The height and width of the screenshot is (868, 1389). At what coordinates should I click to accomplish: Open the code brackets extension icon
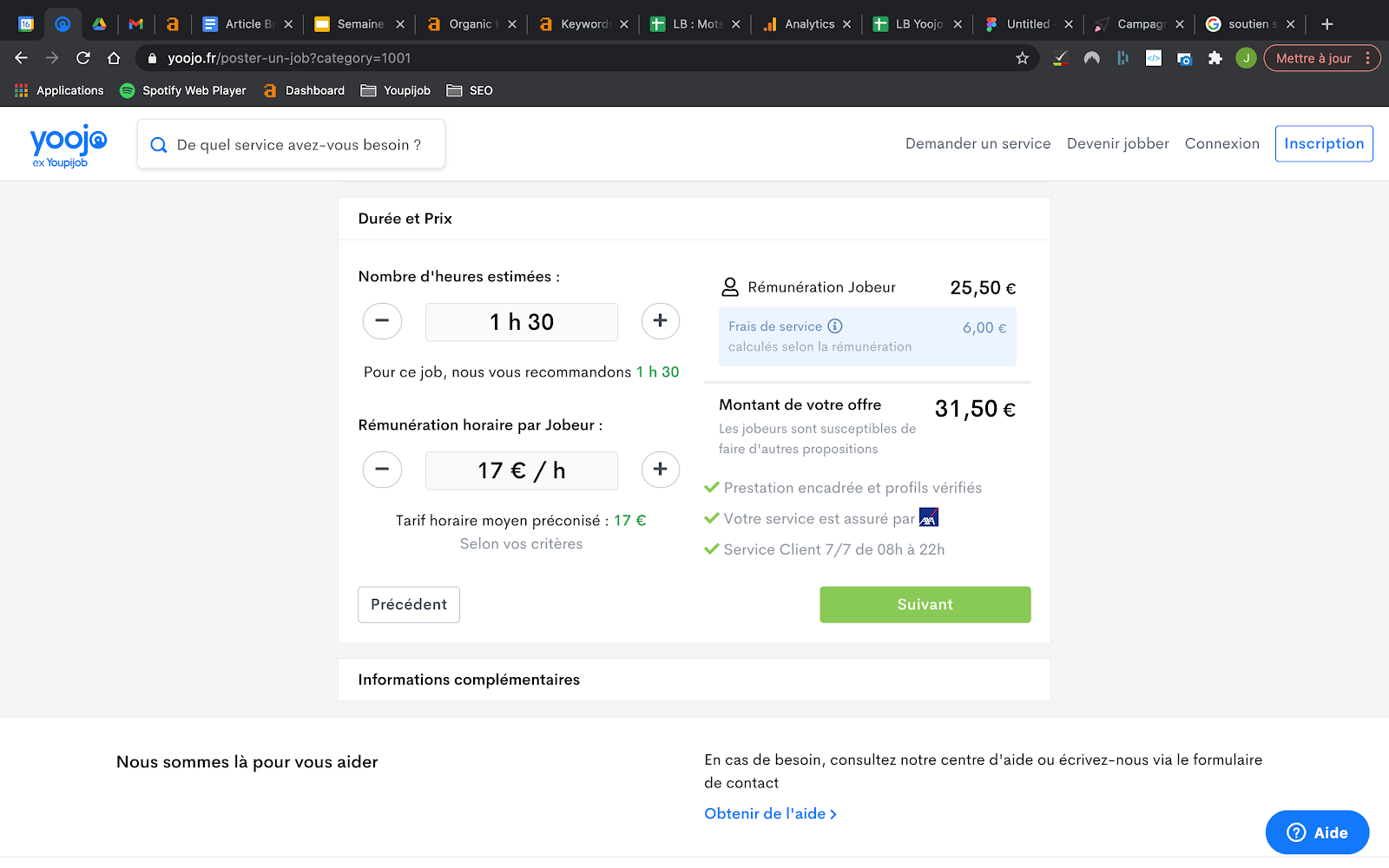coord(1154,58)
